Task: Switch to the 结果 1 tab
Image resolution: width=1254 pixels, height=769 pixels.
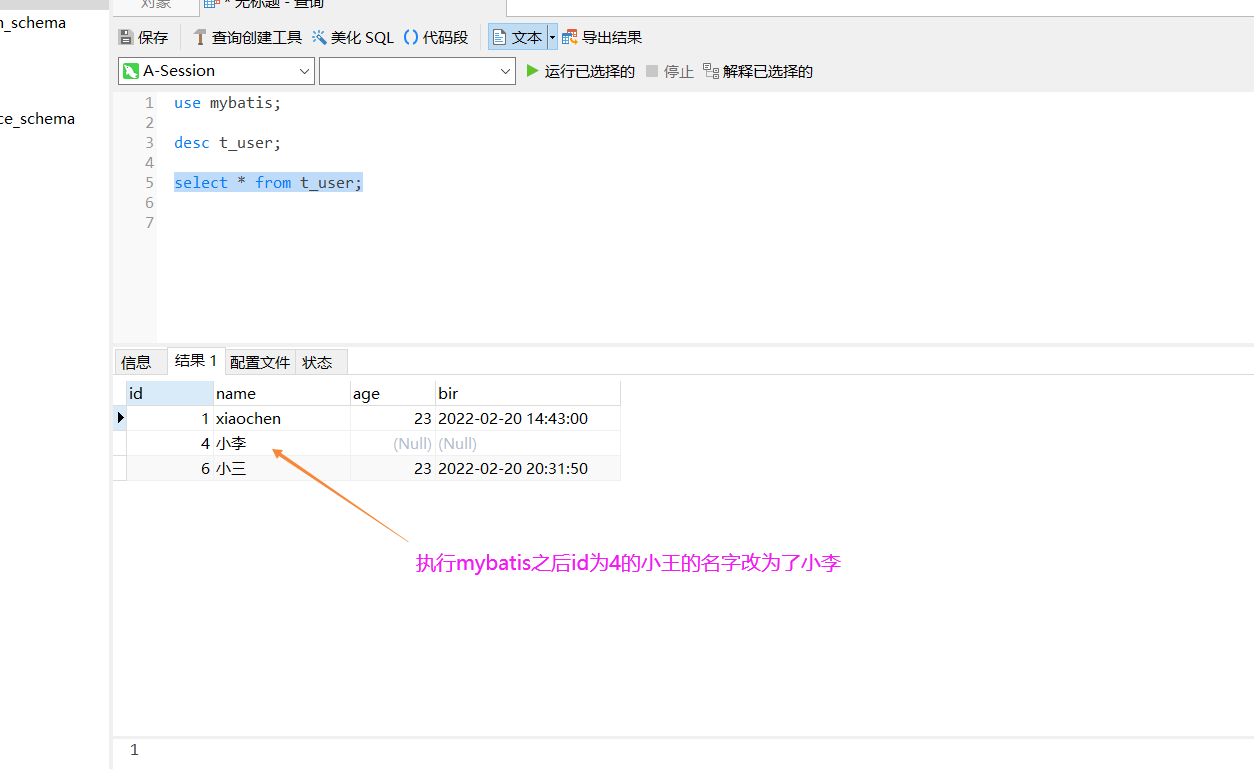Action: point(196,360)
